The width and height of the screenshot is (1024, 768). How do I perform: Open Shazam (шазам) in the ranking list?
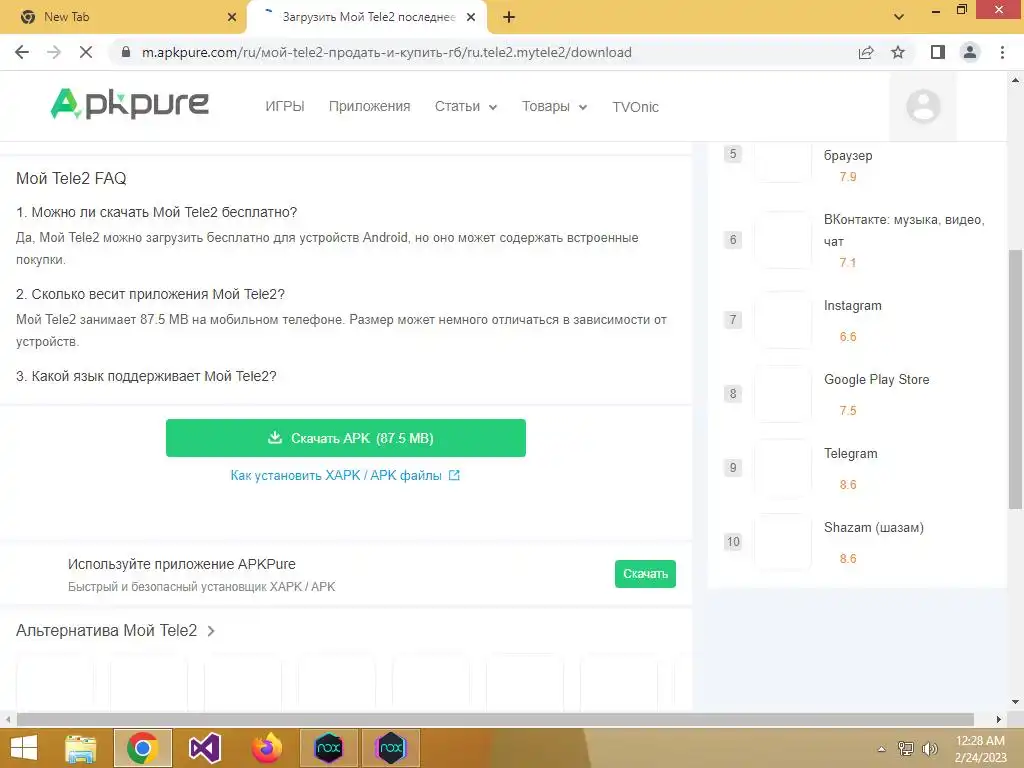pos(874,527)
